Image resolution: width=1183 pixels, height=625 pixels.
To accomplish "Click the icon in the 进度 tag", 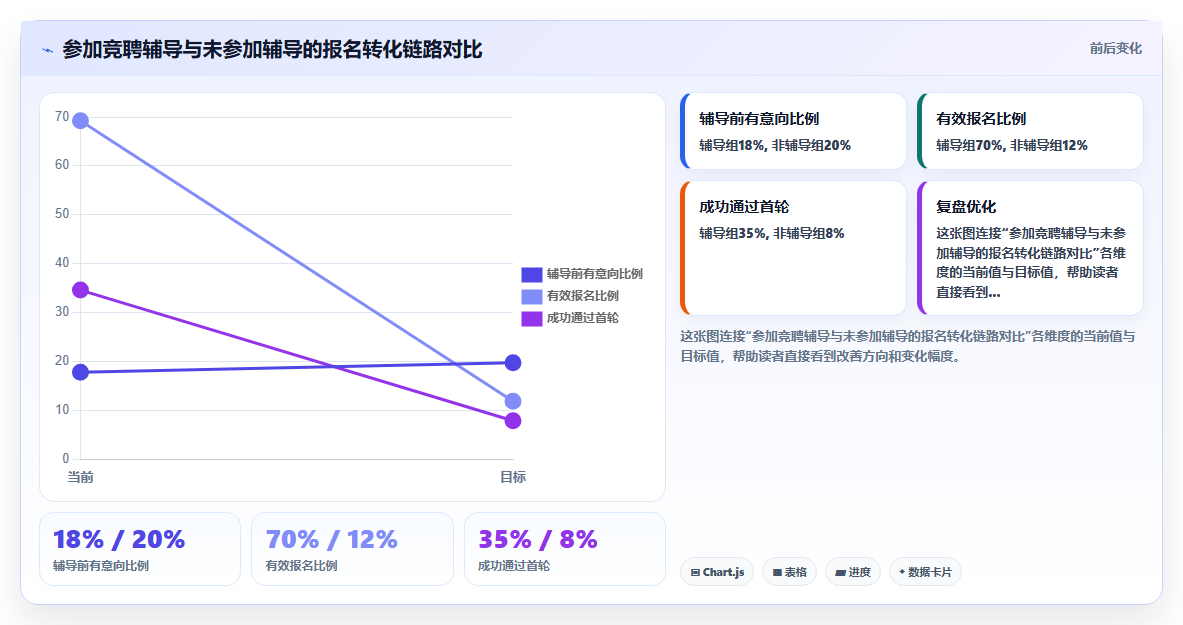I will 840,573.
